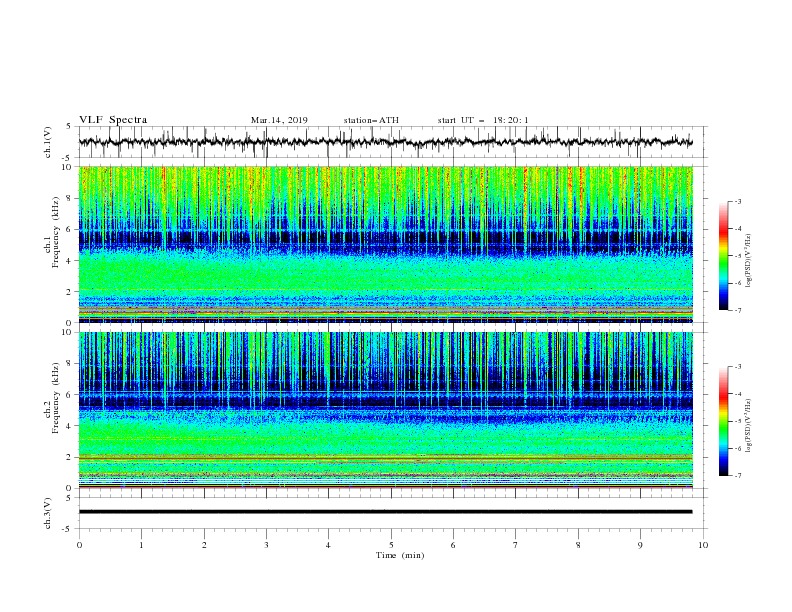
Task: Click the "3" tick on time axis
Action: [x=266, y=545]
